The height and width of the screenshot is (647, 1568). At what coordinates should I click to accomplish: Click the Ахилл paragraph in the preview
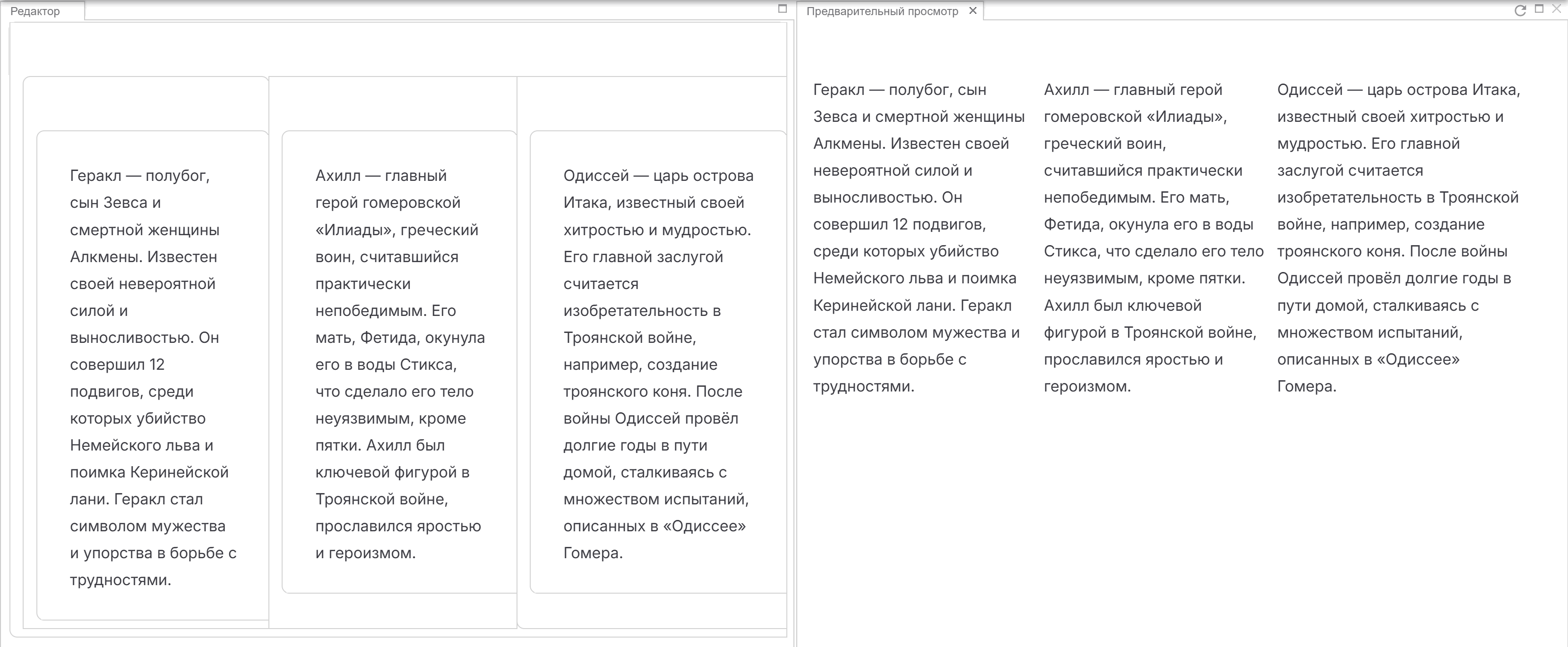point(1154,238)
